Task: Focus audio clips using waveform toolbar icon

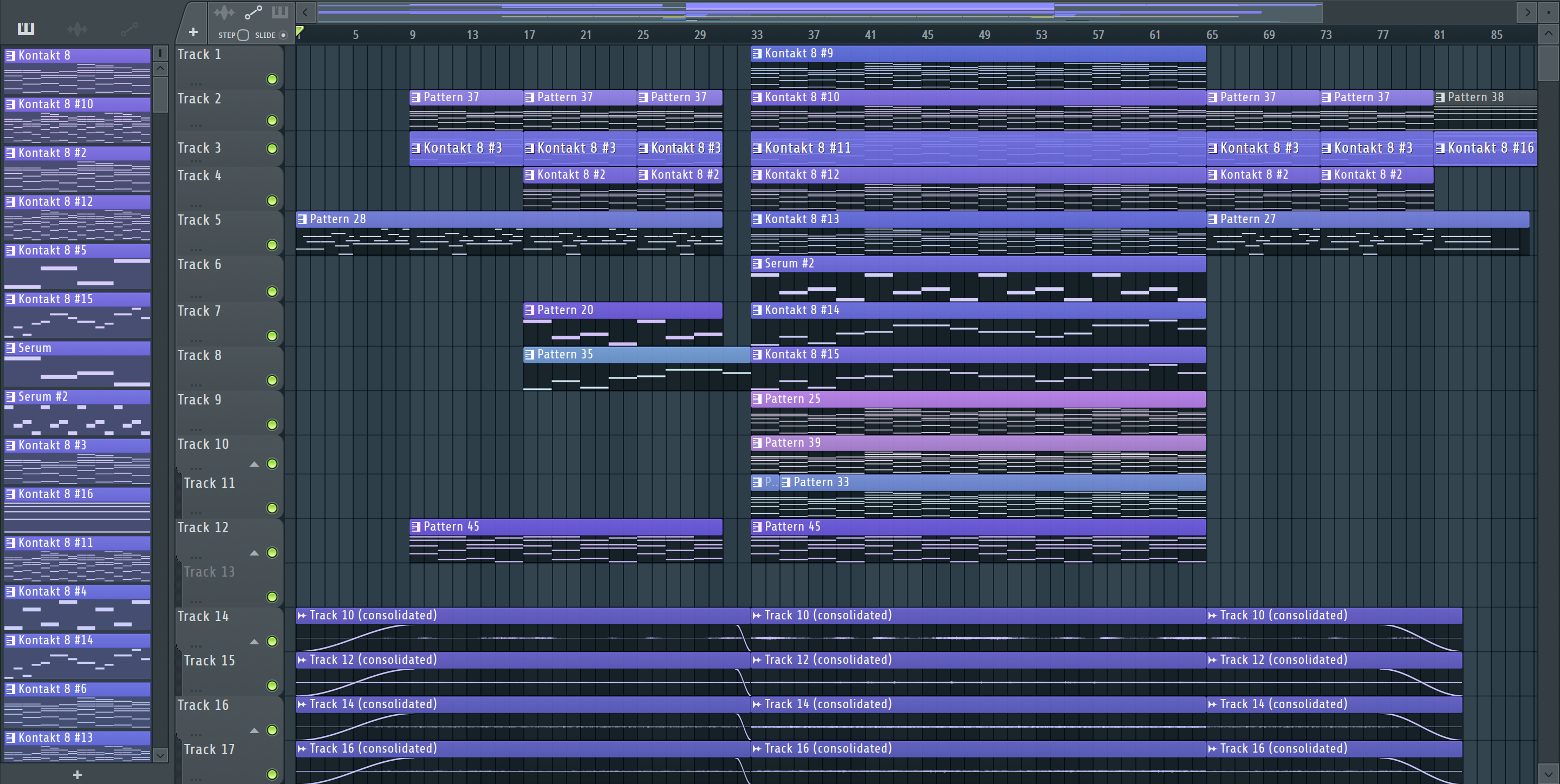Action: coord(224,12)
